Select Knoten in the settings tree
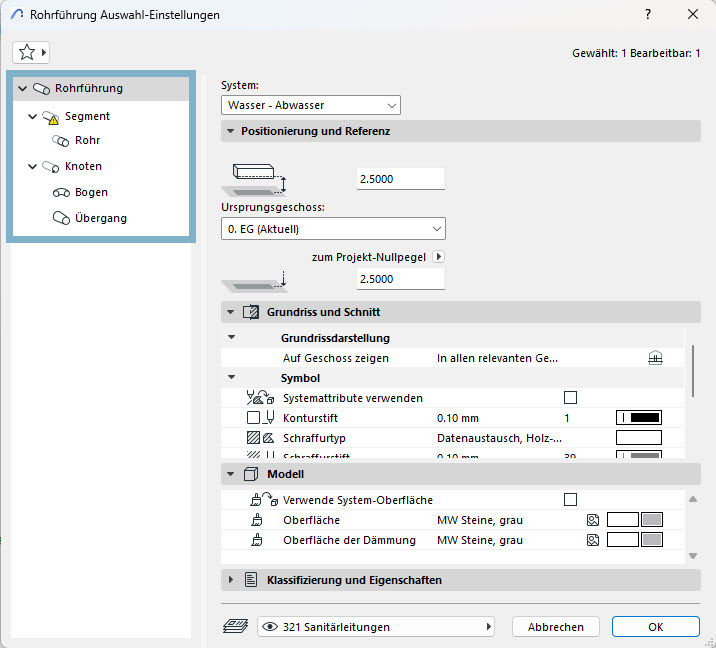The width and height of the screenshot is (716, 648). [x=83, y=166]
